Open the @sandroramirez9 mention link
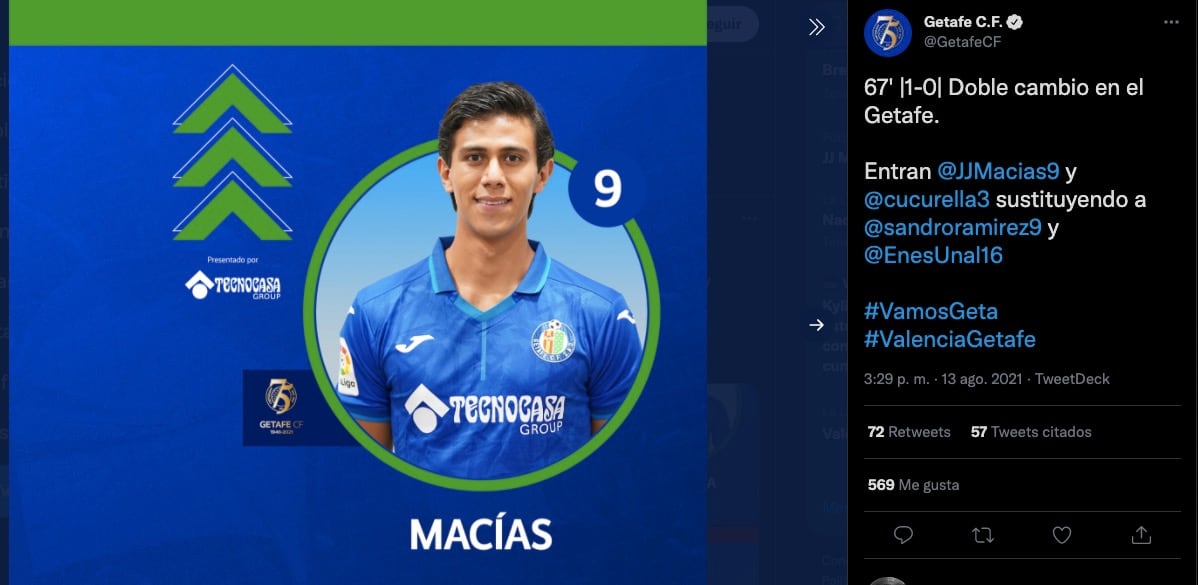This screenshot has width=1198, height=585. [953, 228]
